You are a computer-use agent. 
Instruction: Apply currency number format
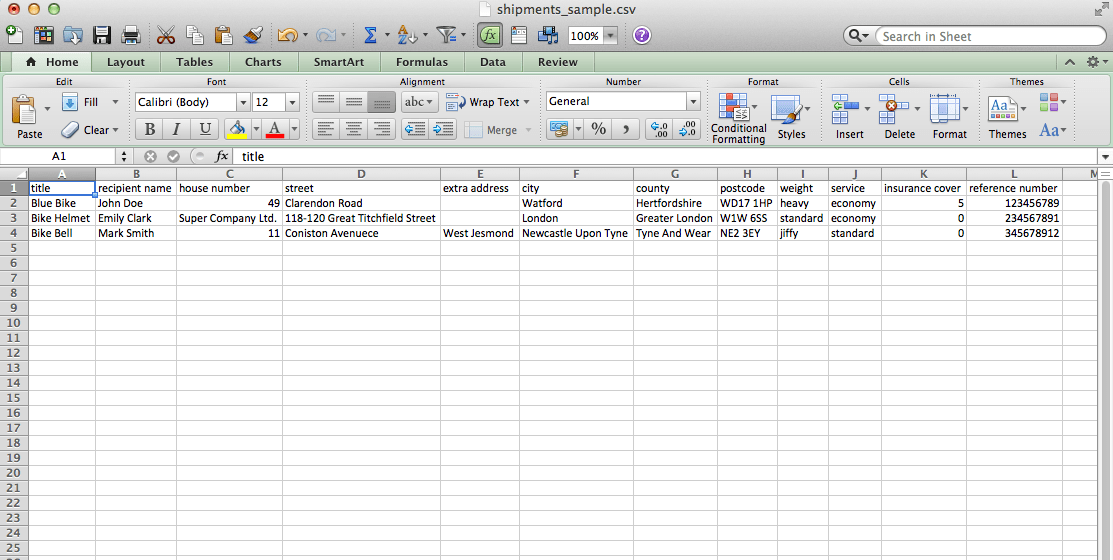click(x=559, y=129)
